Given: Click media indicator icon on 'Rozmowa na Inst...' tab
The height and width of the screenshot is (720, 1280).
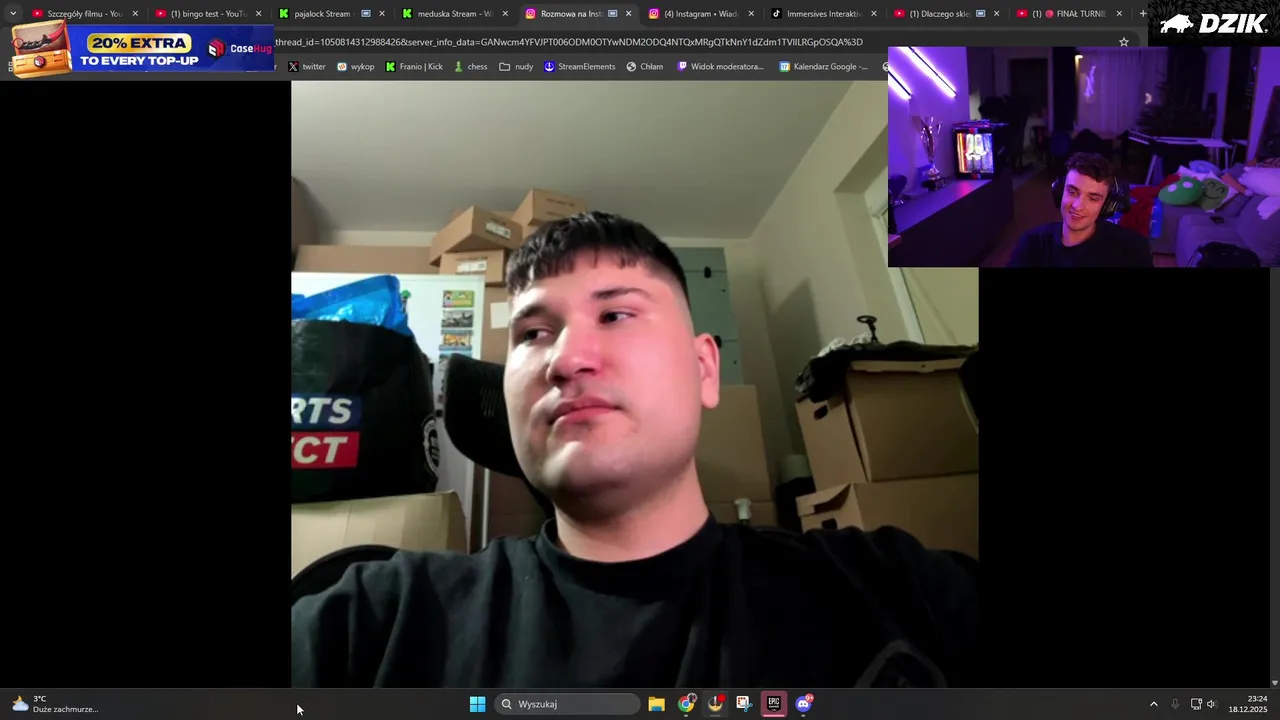Looking at the screenshot, I should tap(612, 14).
